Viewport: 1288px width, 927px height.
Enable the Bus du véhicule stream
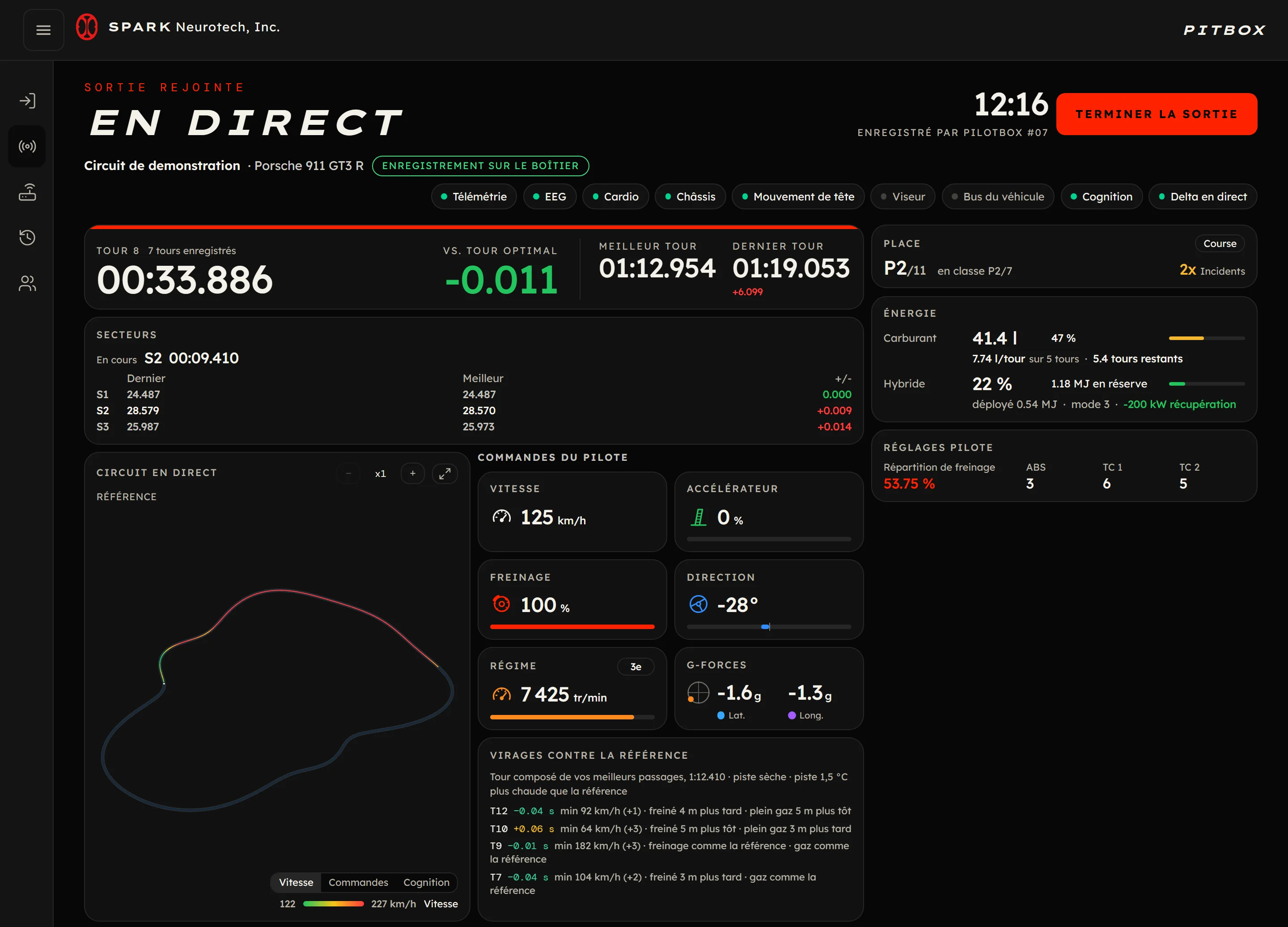[998, 196]
